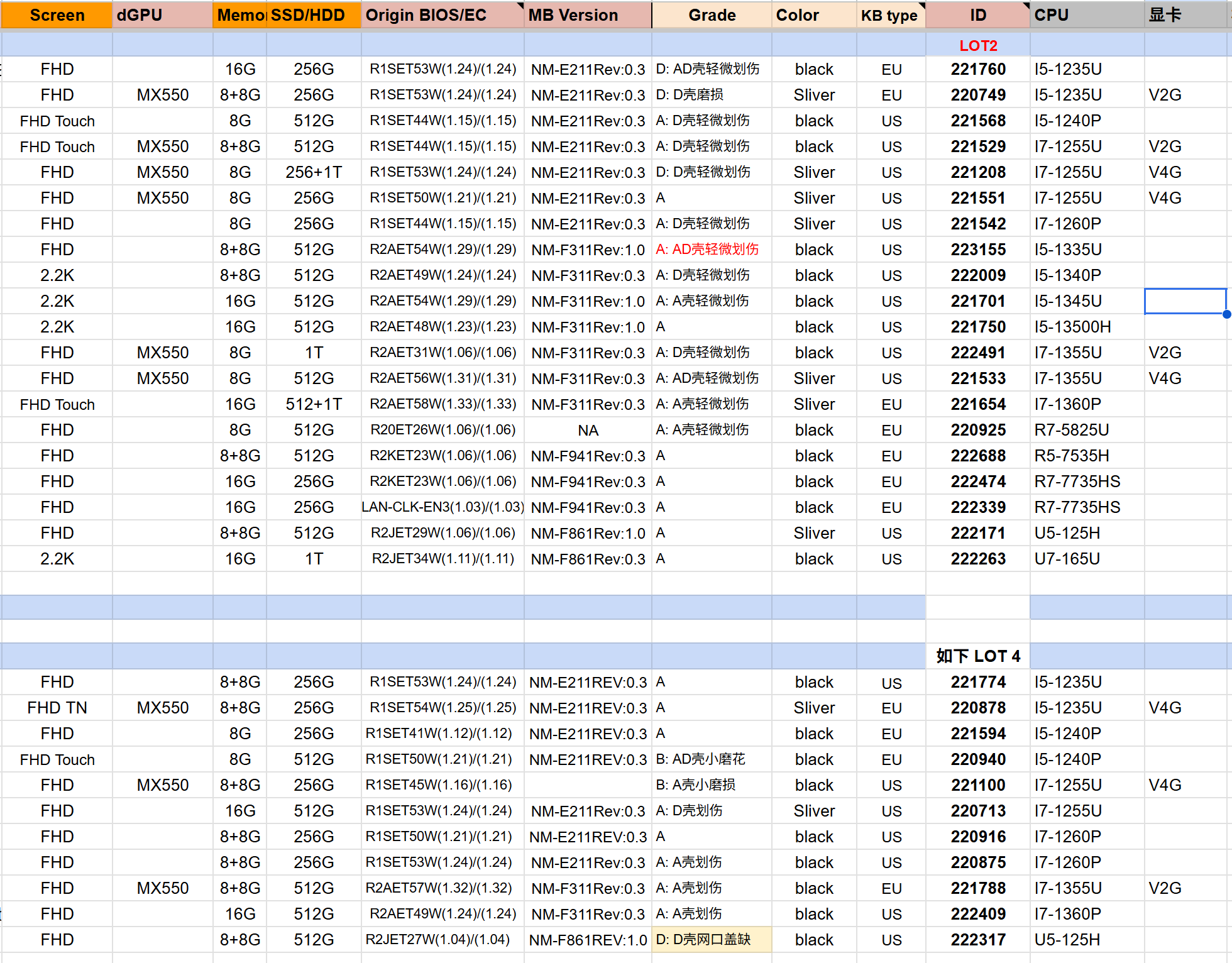This screenshot has height=963, width=1232.
Task: Select grade cell D: D壳磨损
Action: click(712, 95)
